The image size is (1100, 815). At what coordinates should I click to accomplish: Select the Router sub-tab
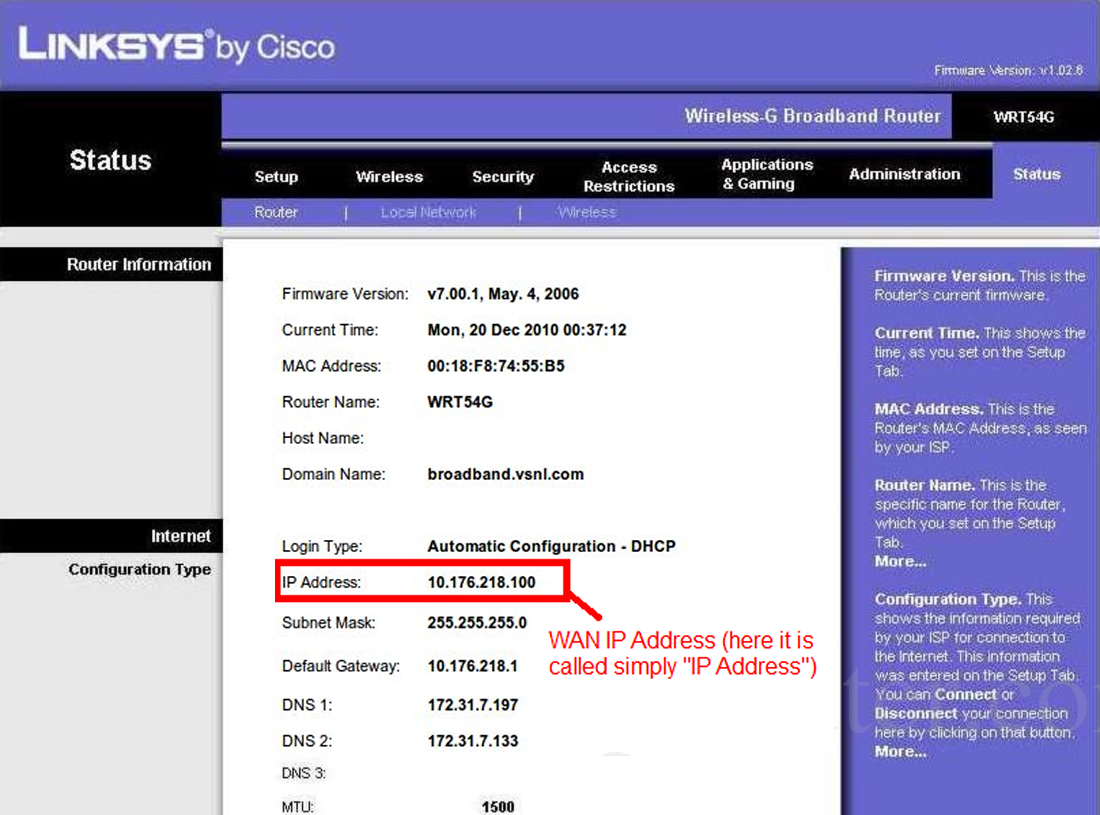pos(276,212)
